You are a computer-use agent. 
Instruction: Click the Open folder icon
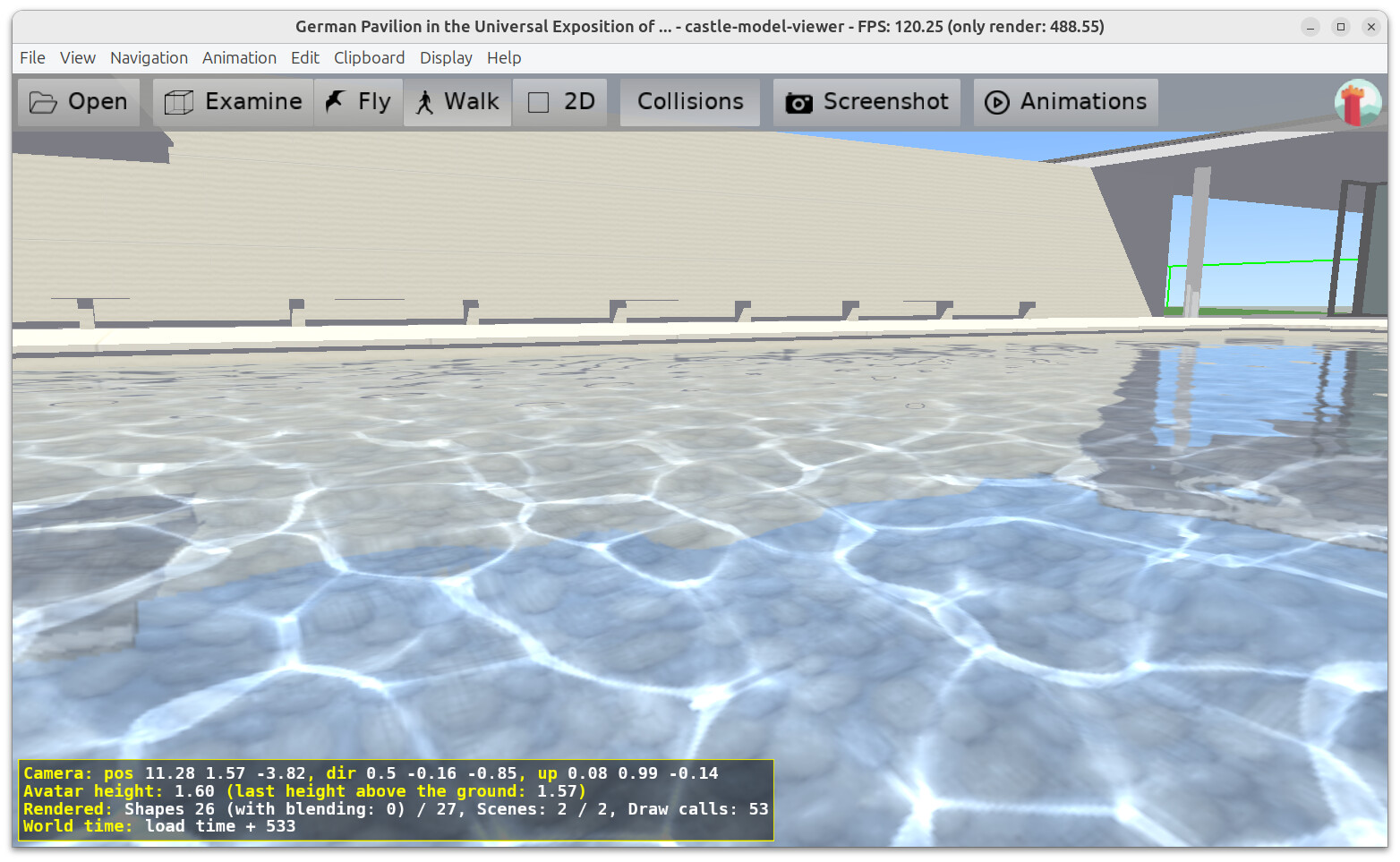tap(42, 103)
